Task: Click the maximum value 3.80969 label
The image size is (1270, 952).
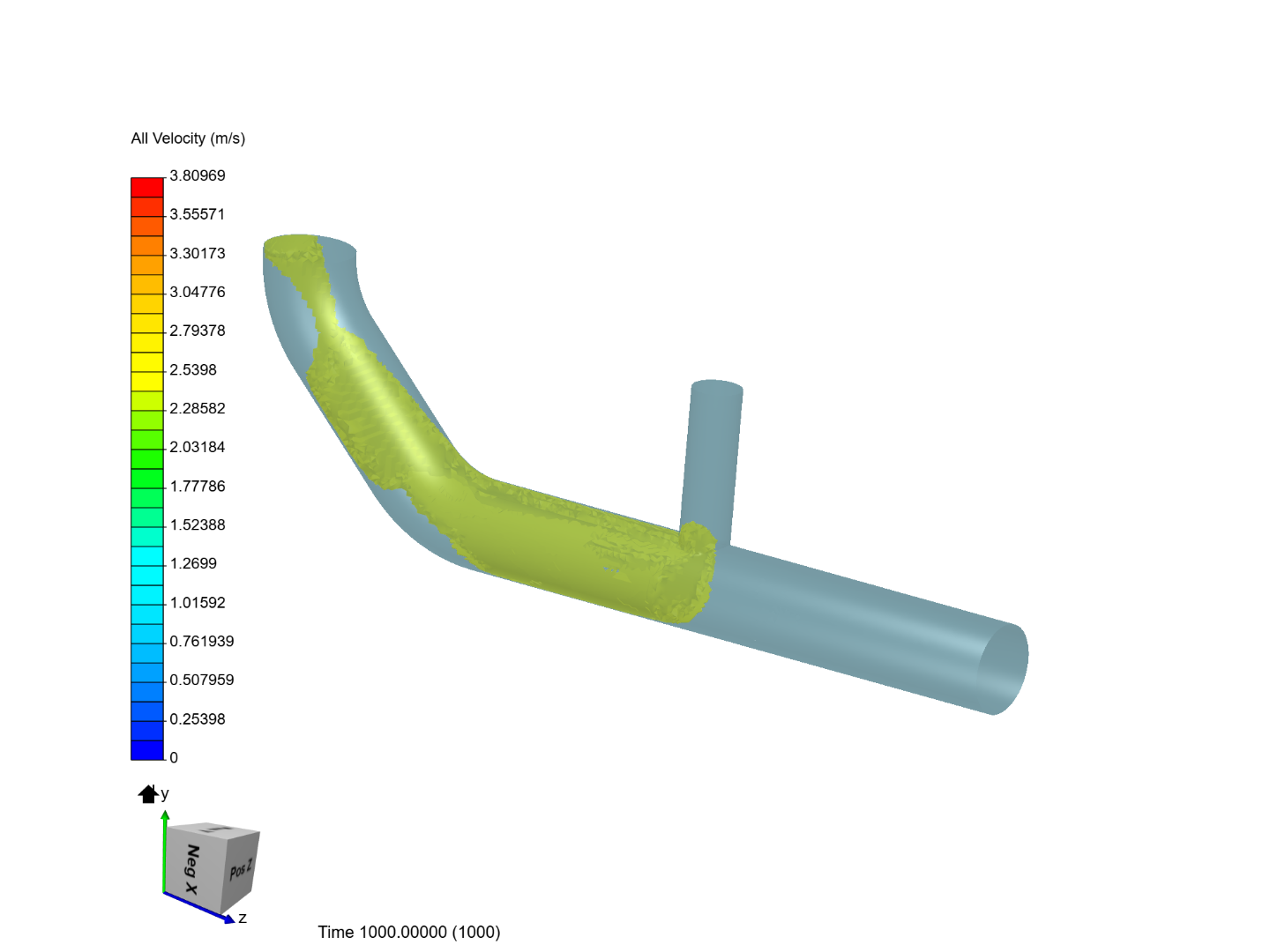Action: pyautogui.click(x=198, y=175)
